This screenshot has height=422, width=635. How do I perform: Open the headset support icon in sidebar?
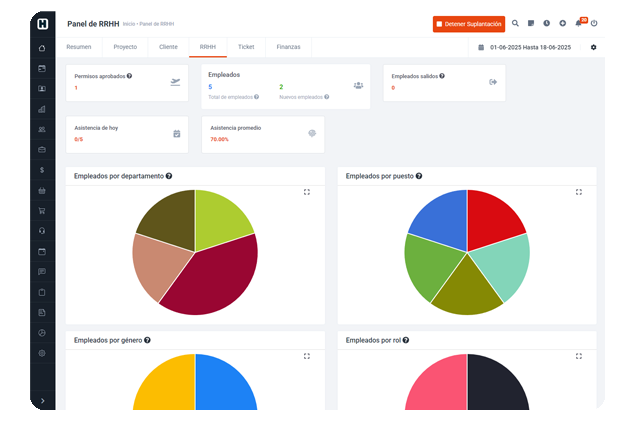click(42, 231)
